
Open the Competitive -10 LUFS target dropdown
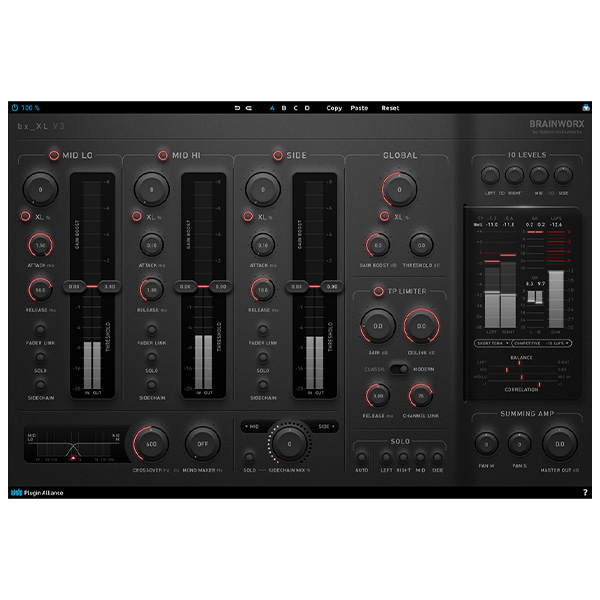541,343
